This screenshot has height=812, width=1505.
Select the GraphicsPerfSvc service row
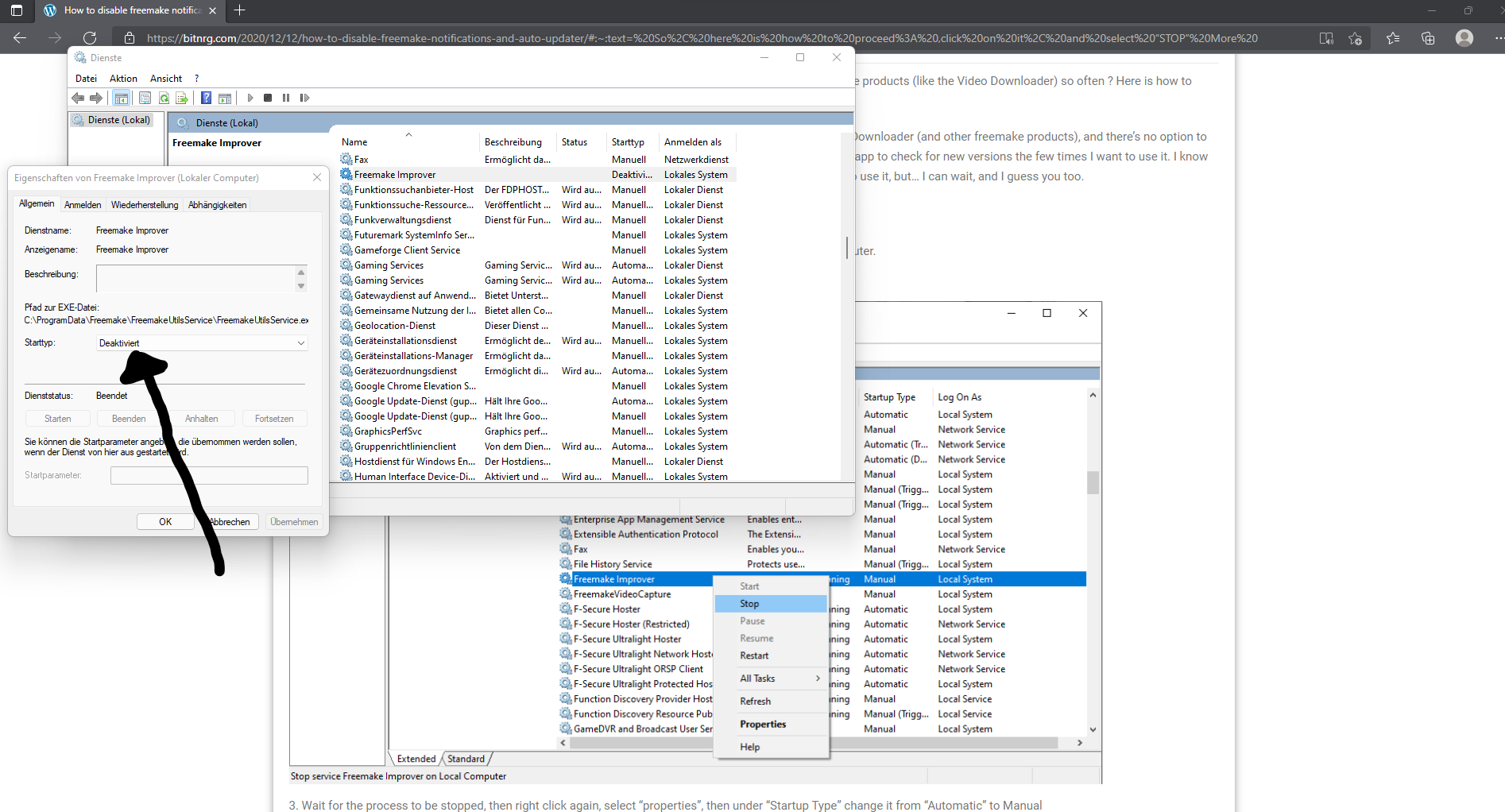click(537, 431)
